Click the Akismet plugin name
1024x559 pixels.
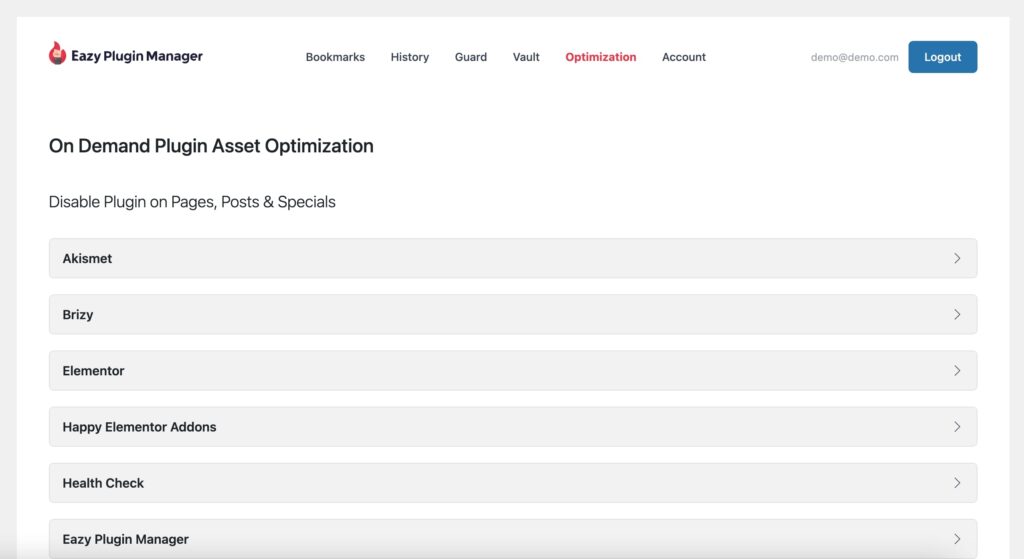coord(87,259)
